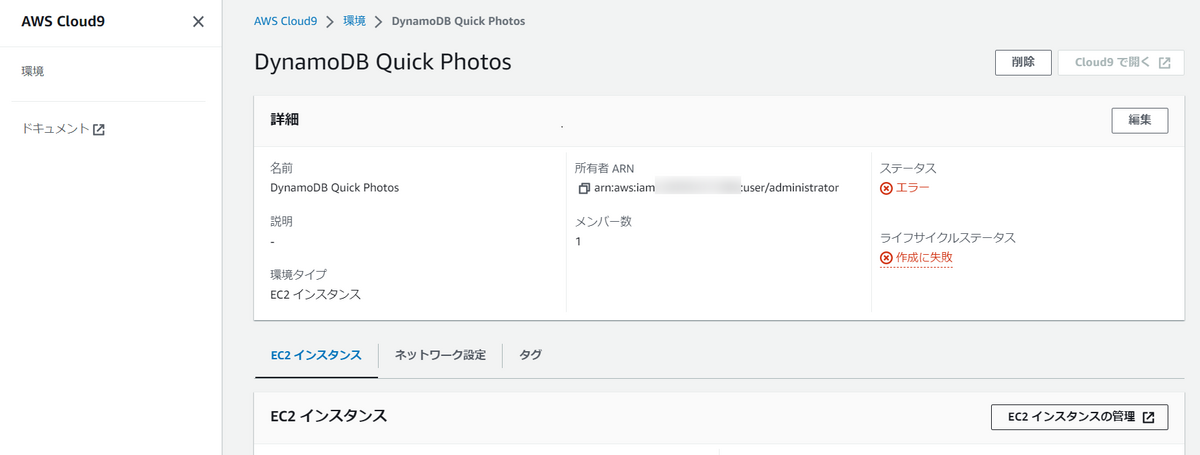This screenshot has height=455, width=1200.
Task: Click the 詳細 panel heading
Action: point(285,119)
